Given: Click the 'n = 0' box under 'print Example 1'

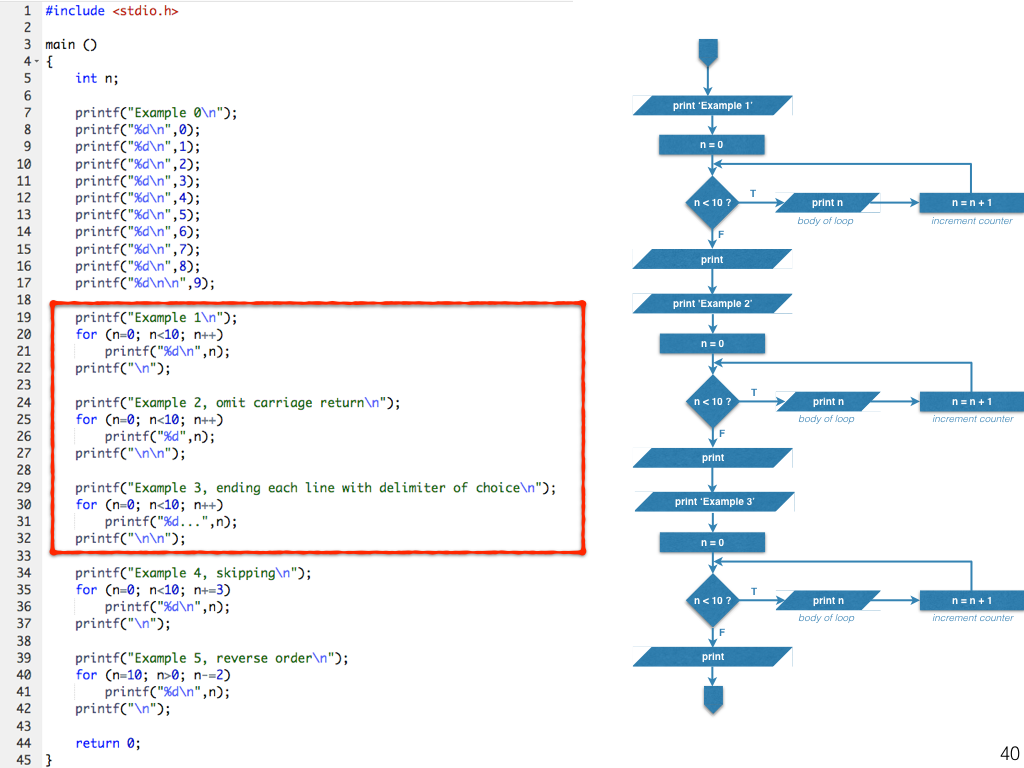Looking at the screenshot, I should coord(712,145).
